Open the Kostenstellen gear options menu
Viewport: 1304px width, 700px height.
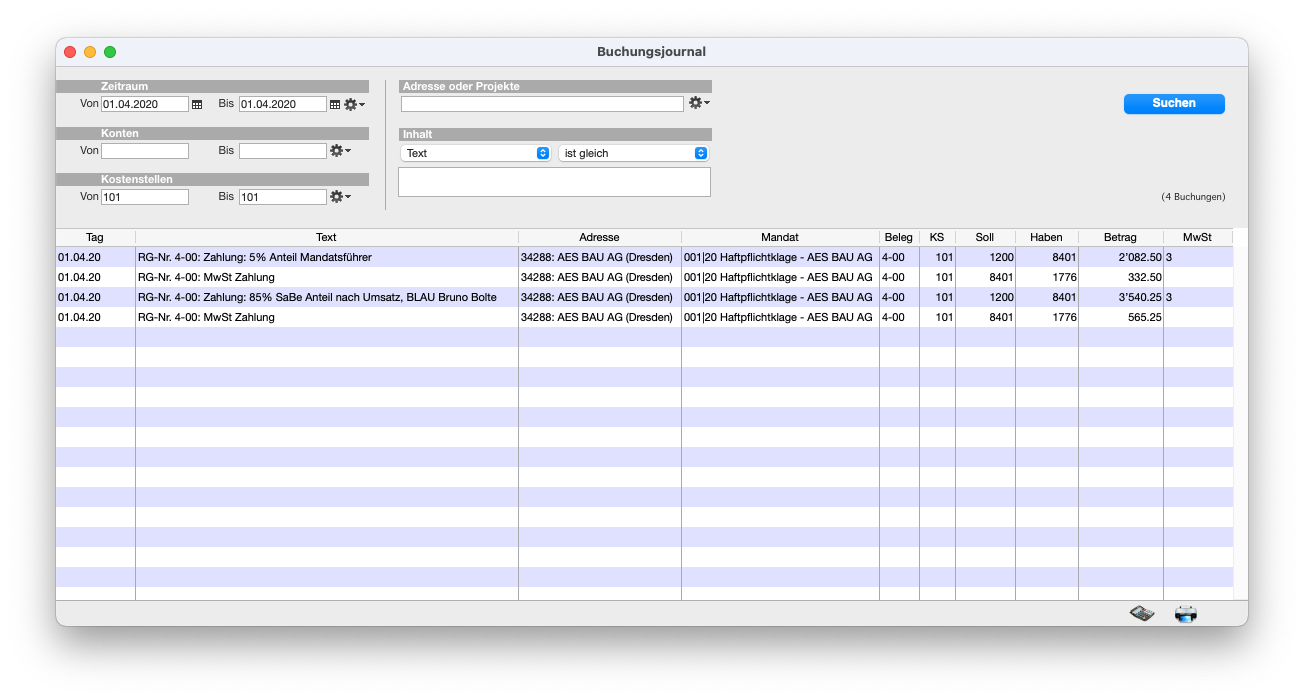340,197
